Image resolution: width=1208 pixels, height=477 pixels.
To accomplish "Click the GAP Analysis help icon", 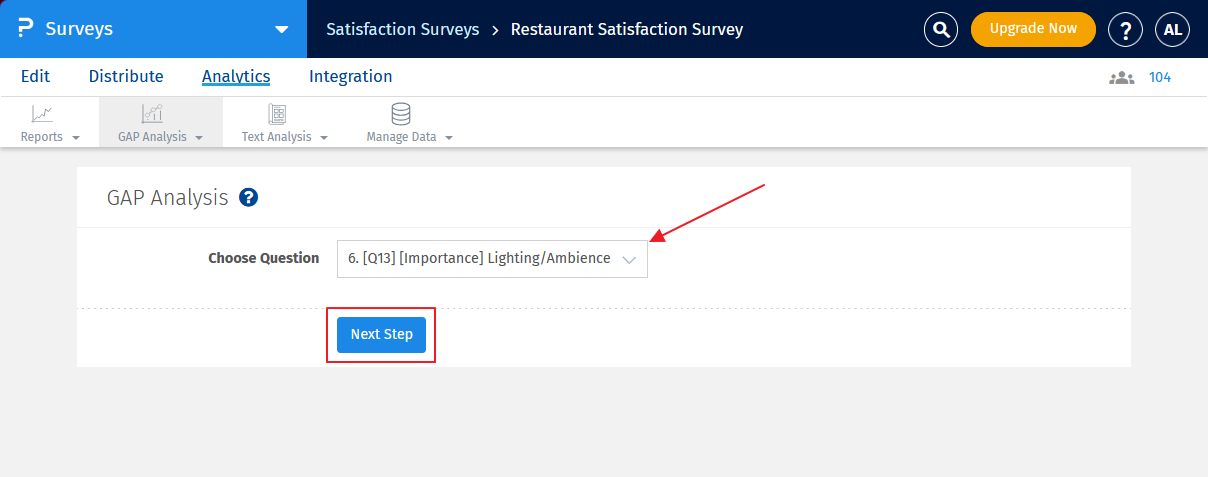I will [249, 198].
